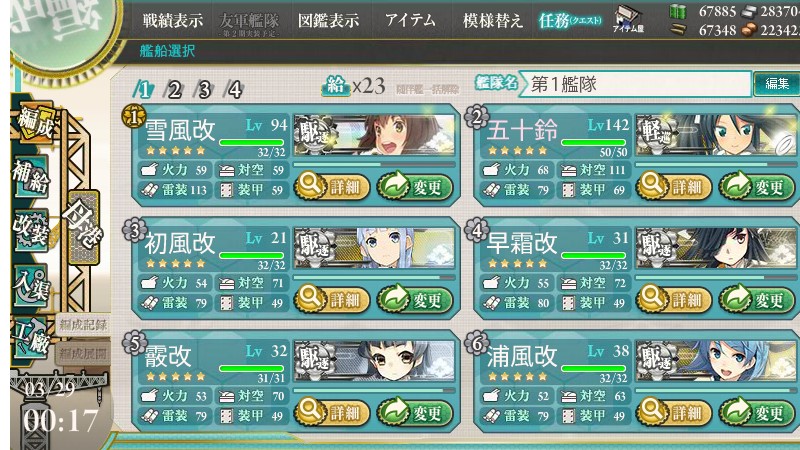Switch to fleet tab 3

[204, 90]
